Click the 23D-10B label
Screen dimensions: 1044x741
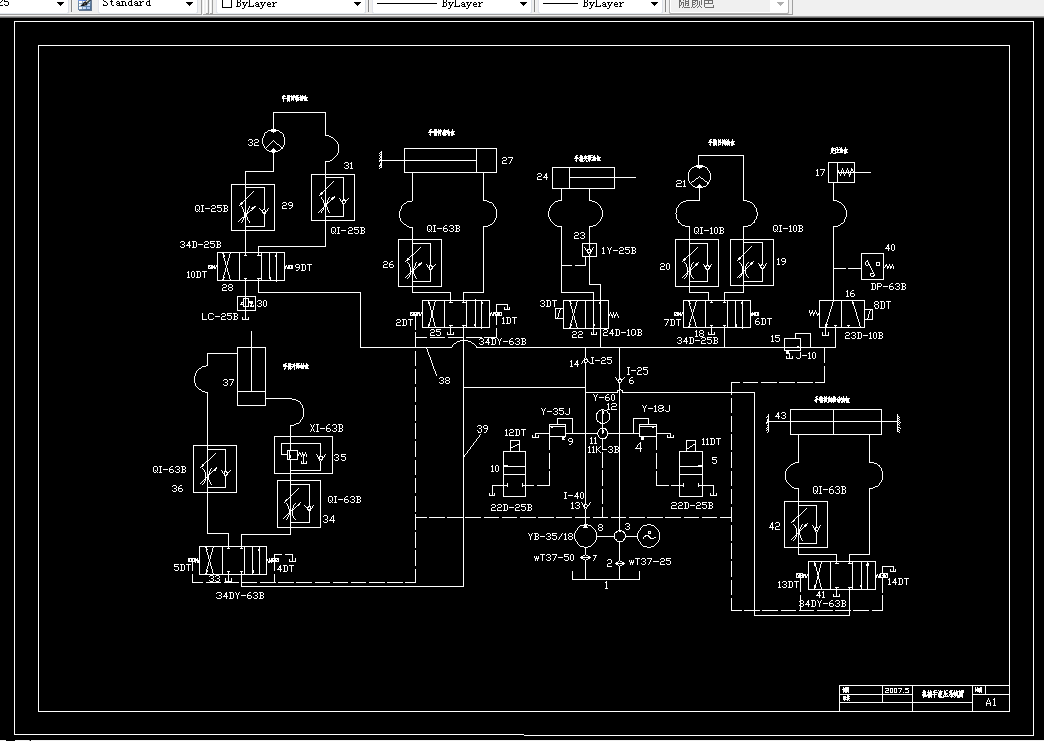point(864,336)
